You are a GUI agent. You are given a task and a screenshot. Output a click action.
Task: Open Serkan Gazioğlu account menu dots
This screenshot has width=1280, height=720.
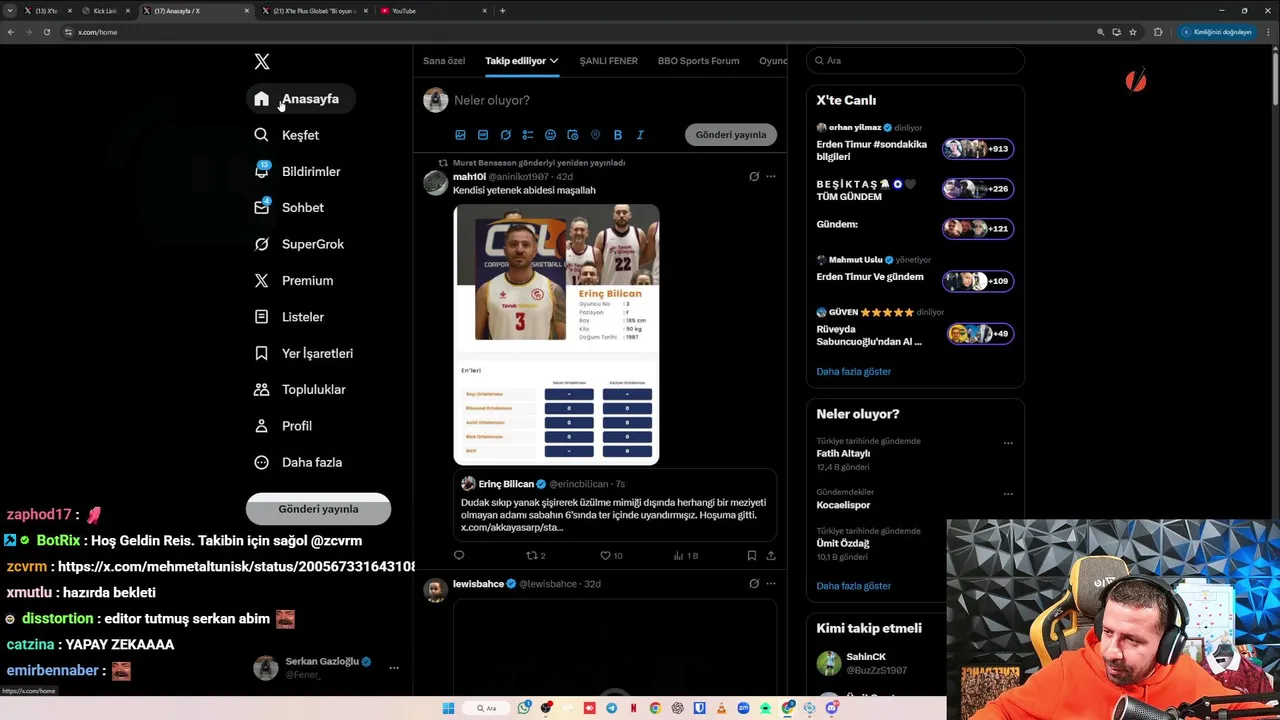tap(394, 668)
